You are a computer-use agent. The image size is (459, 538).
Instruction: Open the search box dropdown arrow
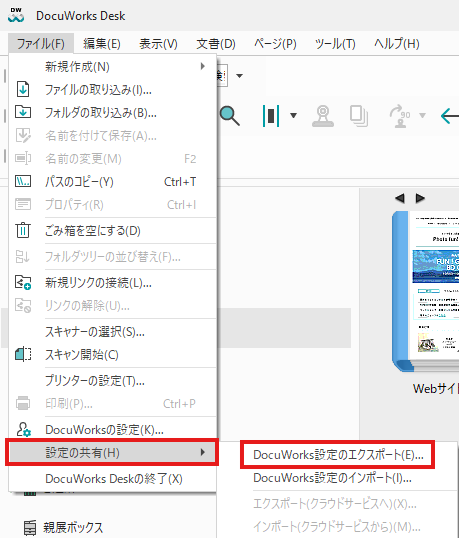[239, 76]
